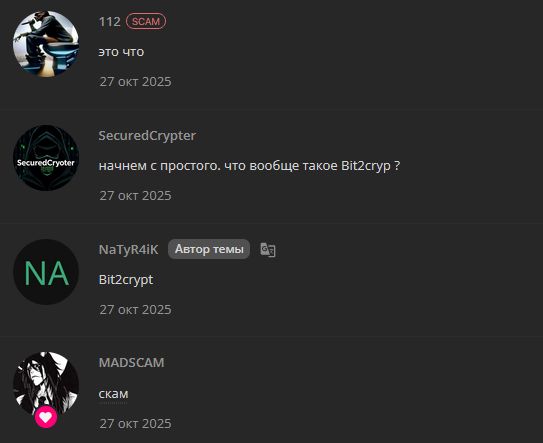Click the comment text 'Bit2crypt'
This screenshot has width=543, height=443.
126,280
